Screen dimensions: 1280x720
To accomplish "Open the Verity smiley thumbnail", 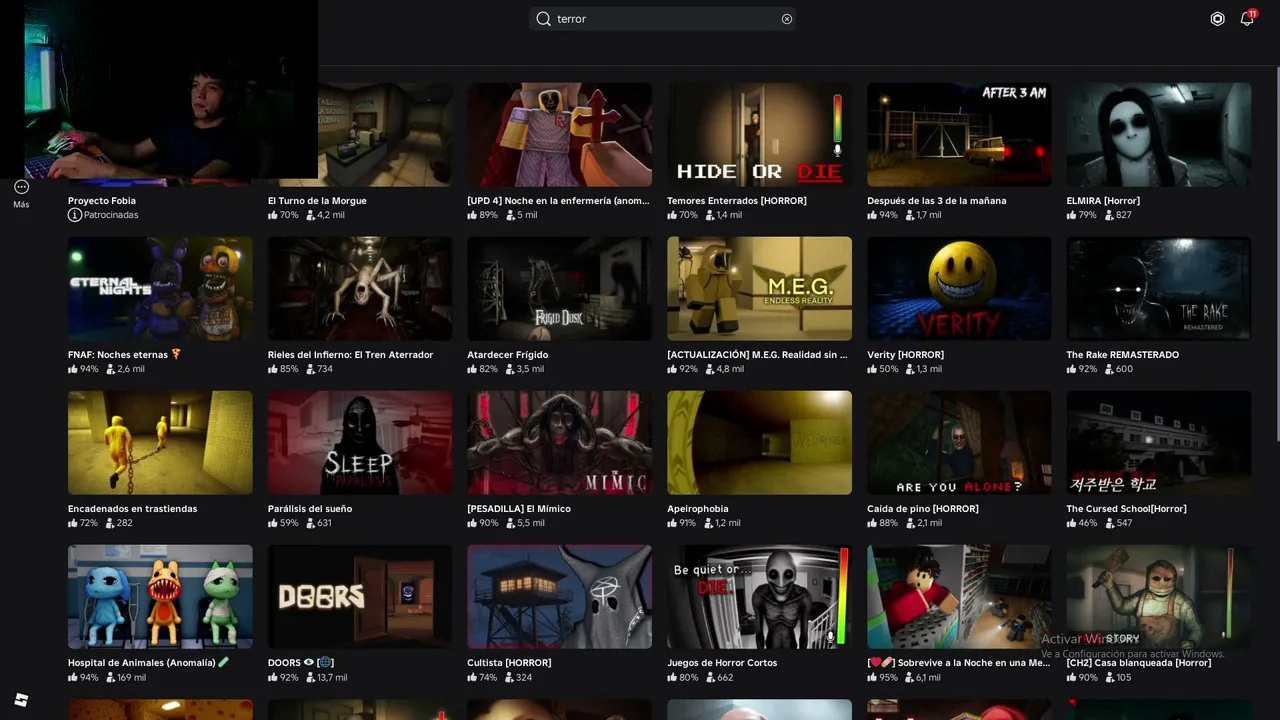I will [959, 289].
